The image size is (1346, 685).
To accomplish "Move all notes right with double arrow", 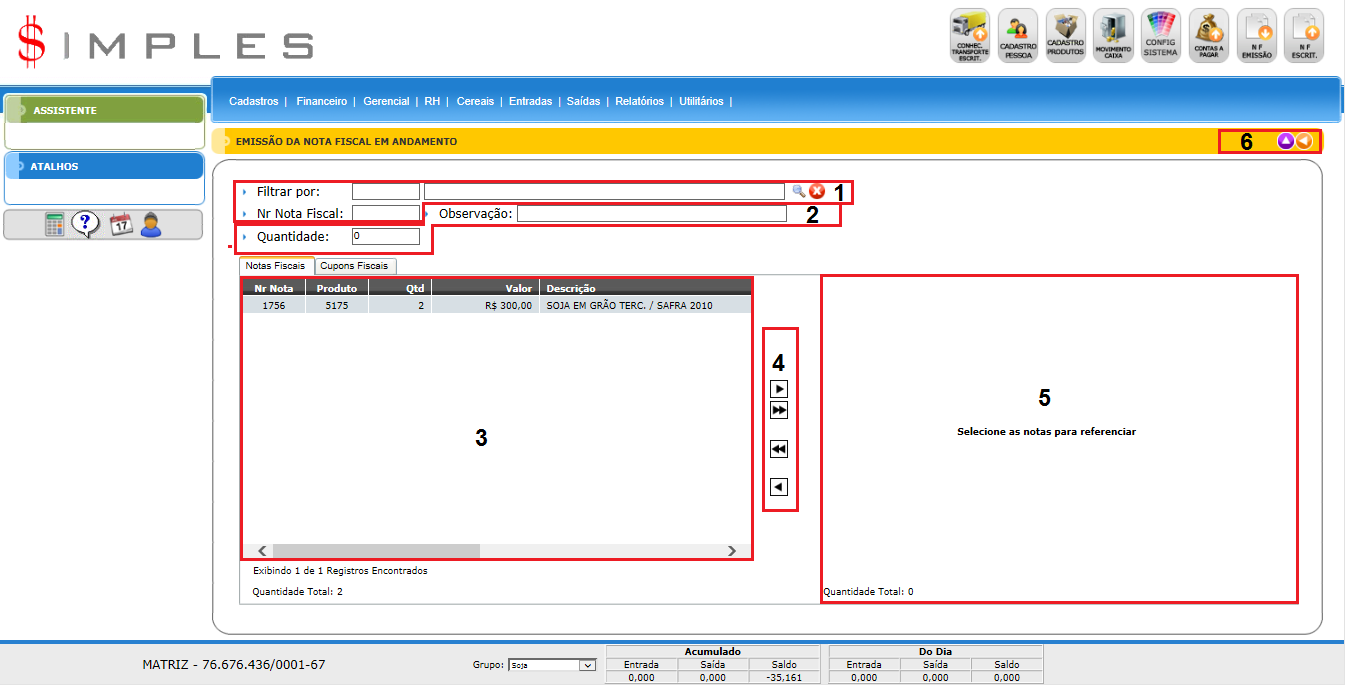I will point(779,411).
